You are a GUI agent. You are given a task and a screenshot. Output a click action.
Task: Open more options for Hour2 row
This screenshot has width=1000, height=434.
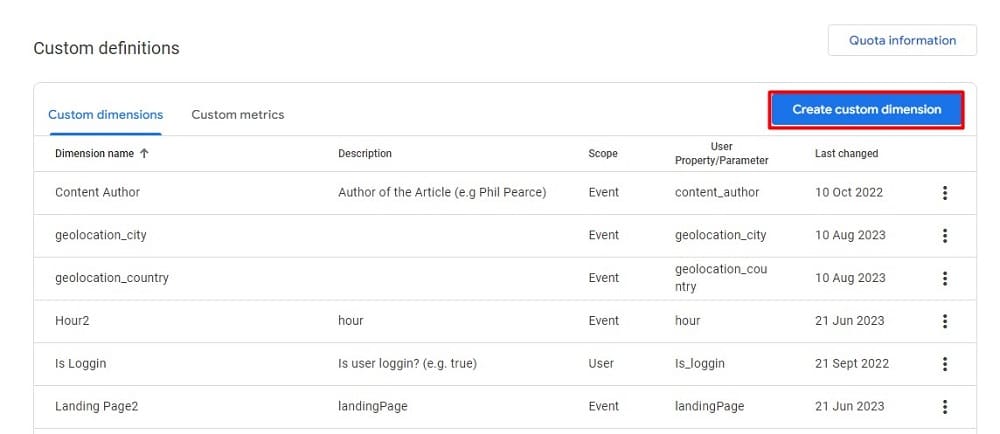tap(944, 321)
